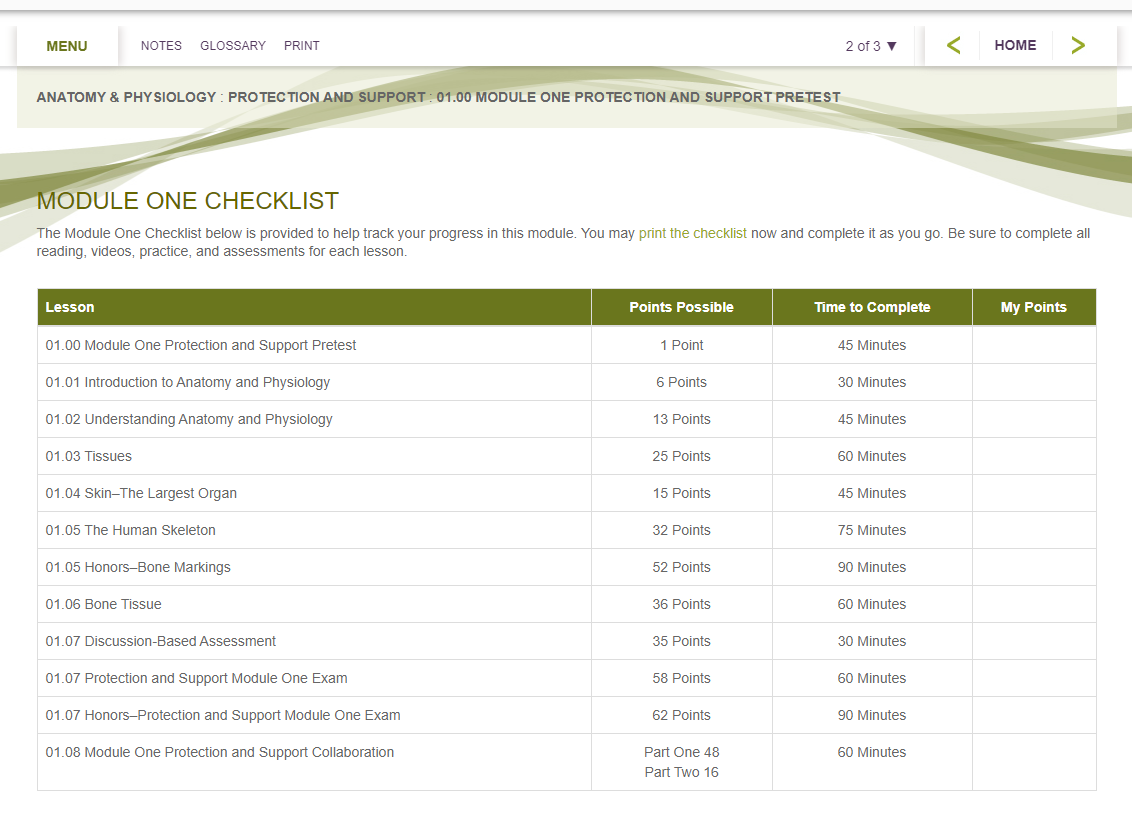
Task: Click the '1 Point' cell
Action: point(682,345)
